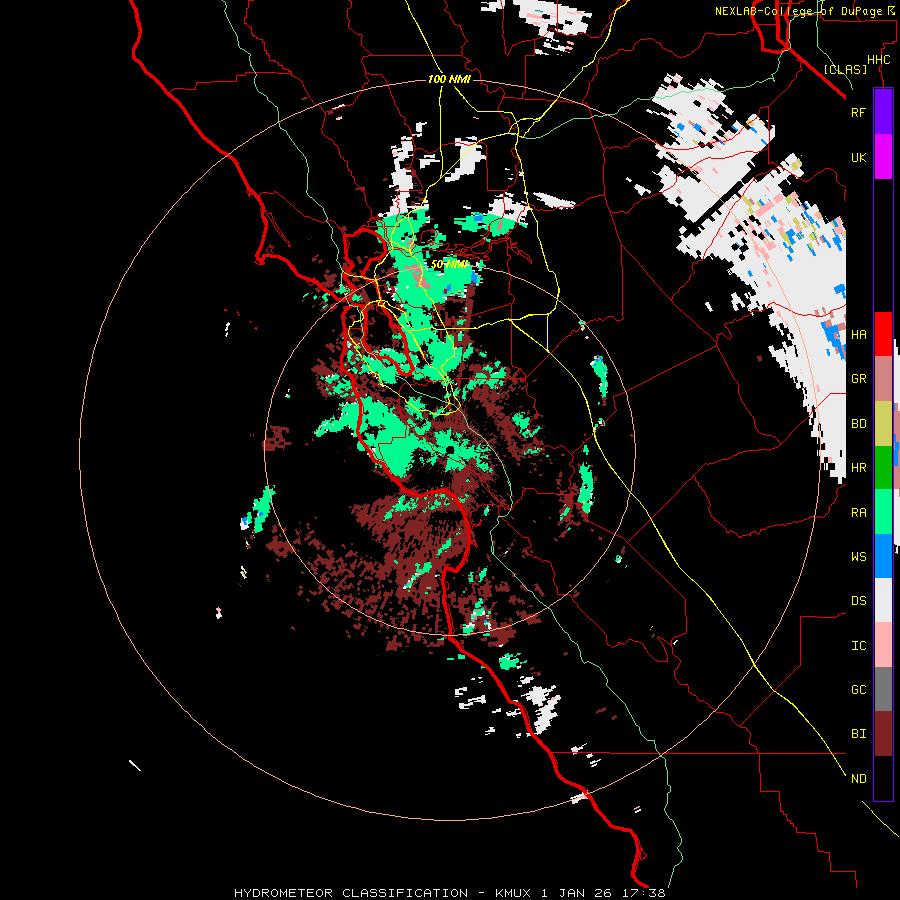Click the 50 NMI range ring label

[450, 264]
